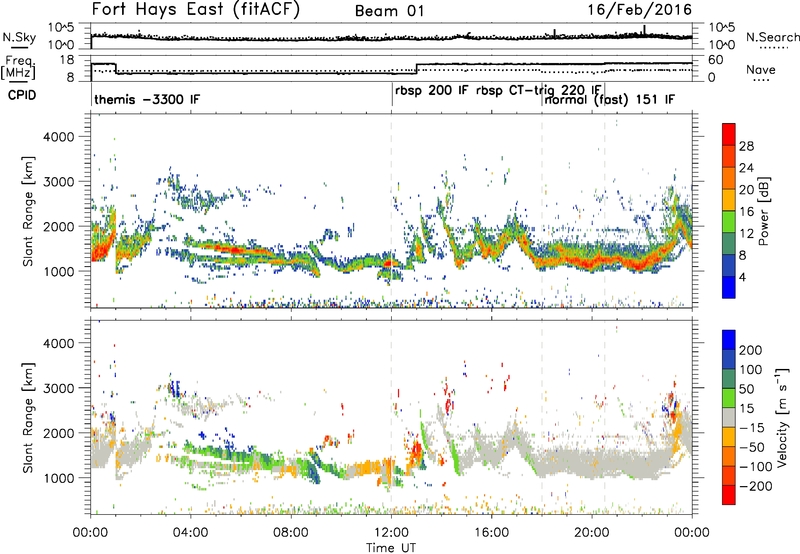Image resolution: width=800 pixels, height=554 pixels.
Task: Click the green 12 dB segment of Power colorbar
Action: (729, 222)
